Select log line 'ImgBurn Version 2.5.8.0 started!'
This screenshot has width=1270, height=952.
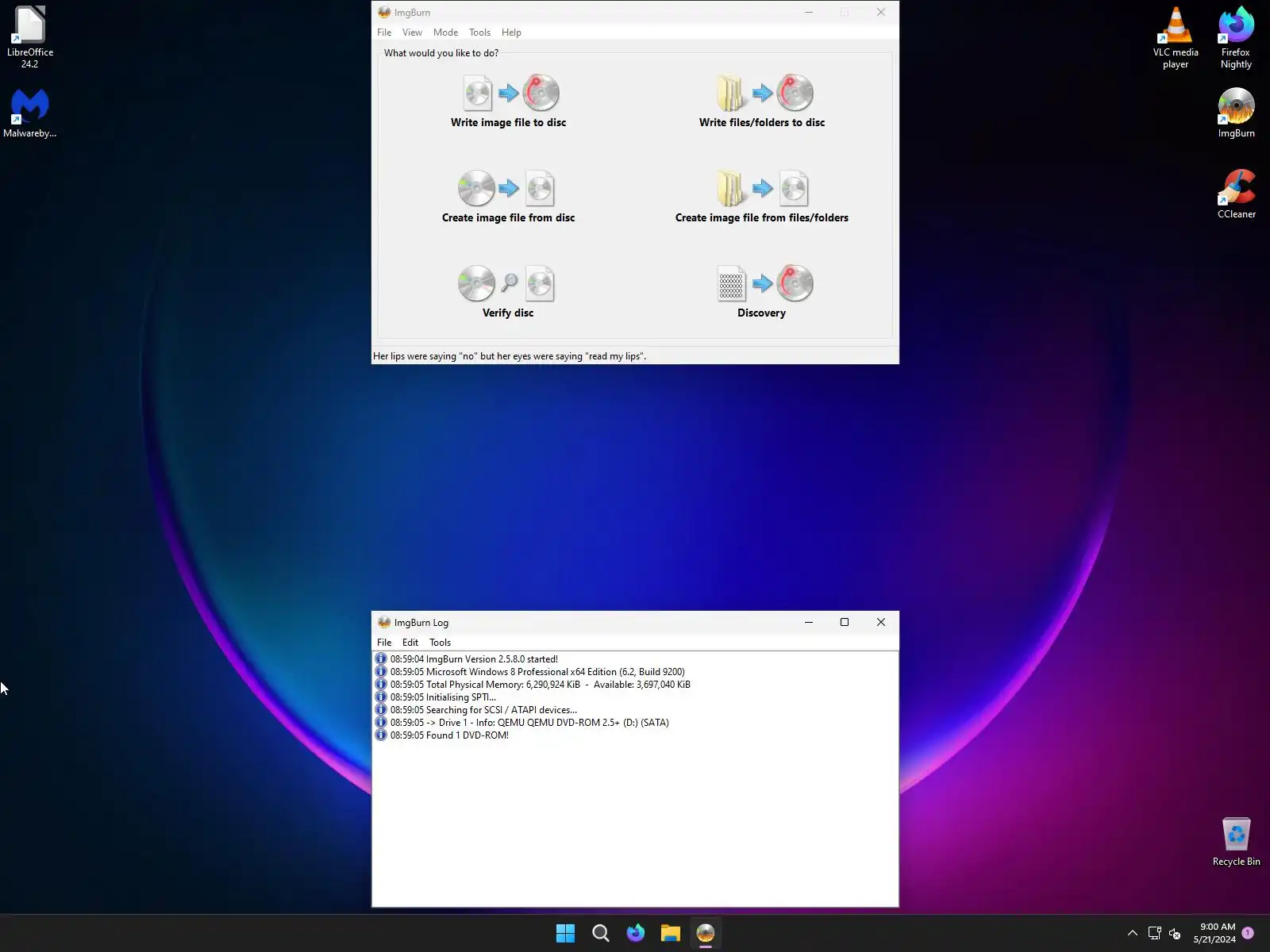pyautogui.click(x=474, y=659)
